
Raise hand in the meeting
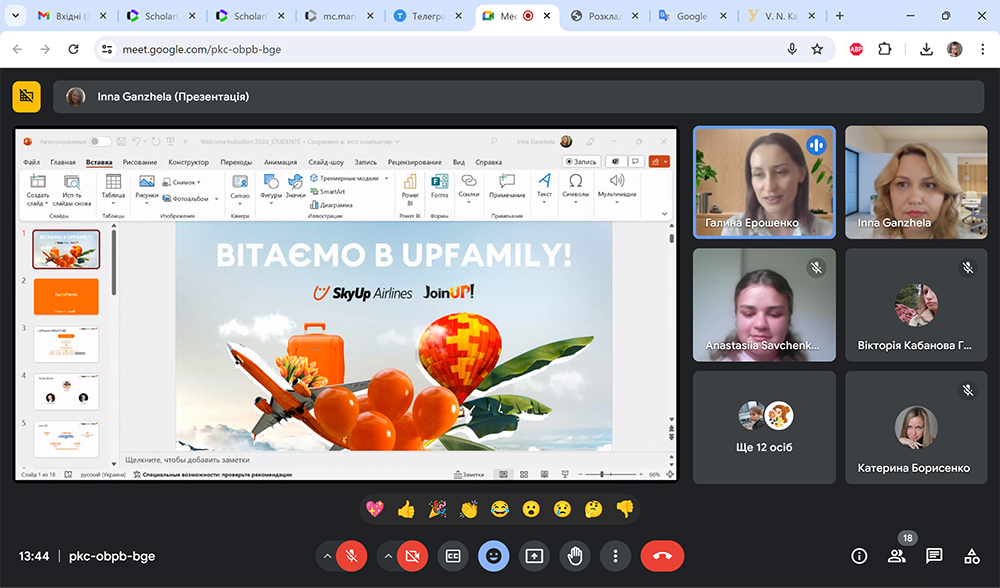tap(574, 556)
